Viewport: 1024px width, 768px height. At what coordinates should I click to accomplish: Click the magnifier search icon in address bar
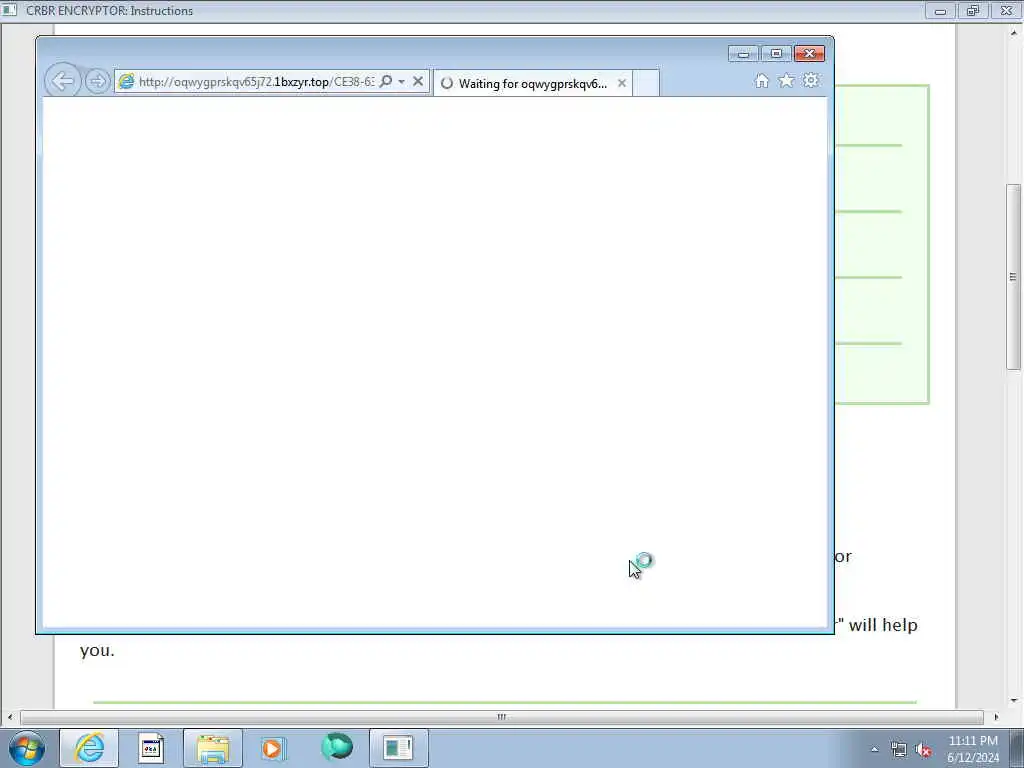click(x=386, y=81)
